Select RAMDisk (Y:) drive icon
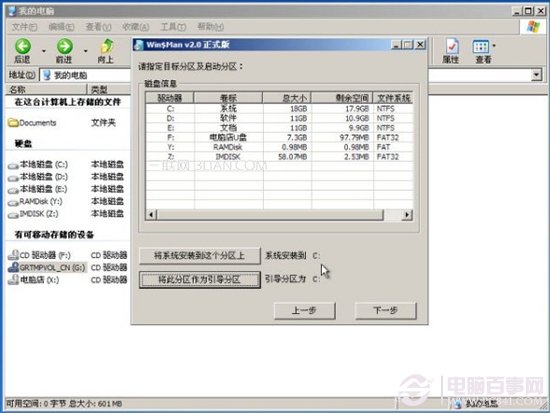This screenshot has width=550, height=413. pyautogui.click(x=13, y=202)
